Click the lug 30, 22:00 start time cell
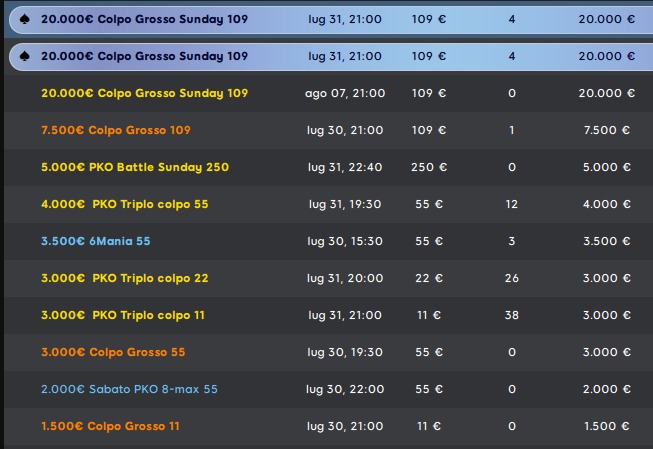The height and width of the screenshot is (449, 653). click(x=345, y=389)
